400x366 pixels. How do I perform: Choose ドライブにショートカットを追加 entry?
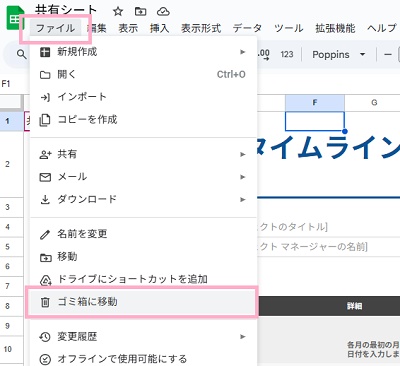click(x=144, y=279)
